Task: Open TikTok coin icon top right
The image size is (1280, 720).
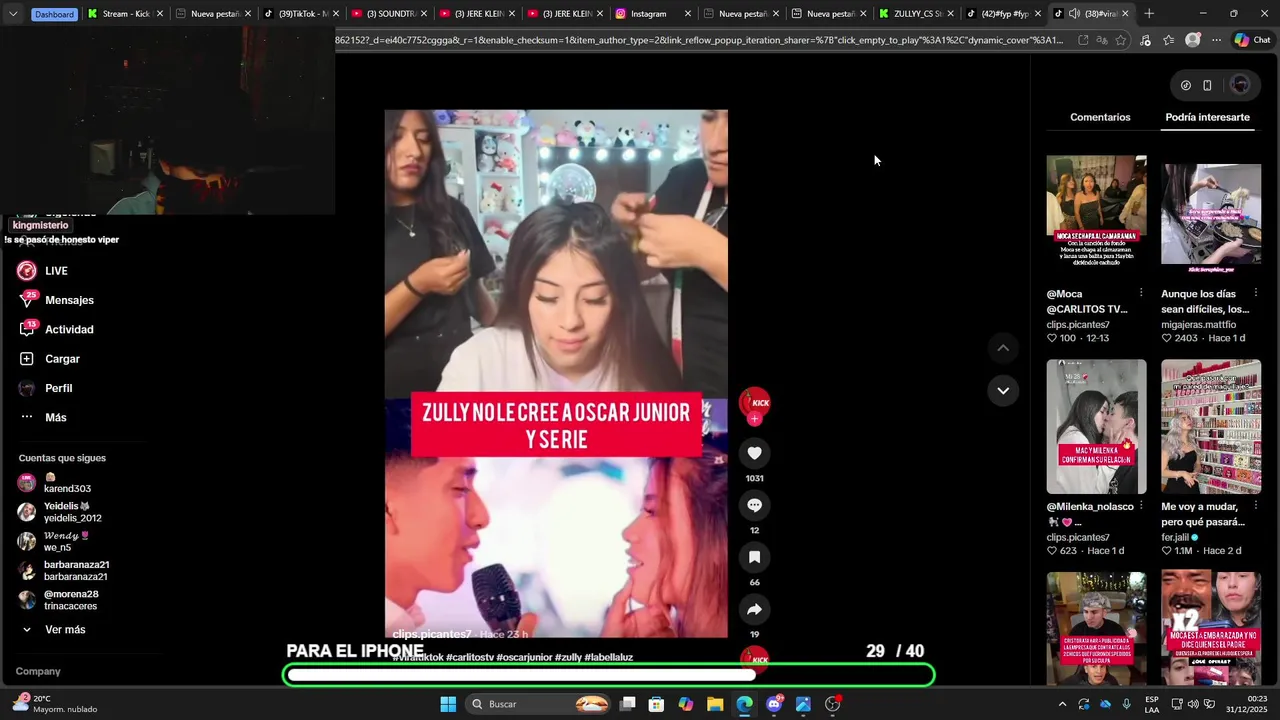Action: [1186, 85]
